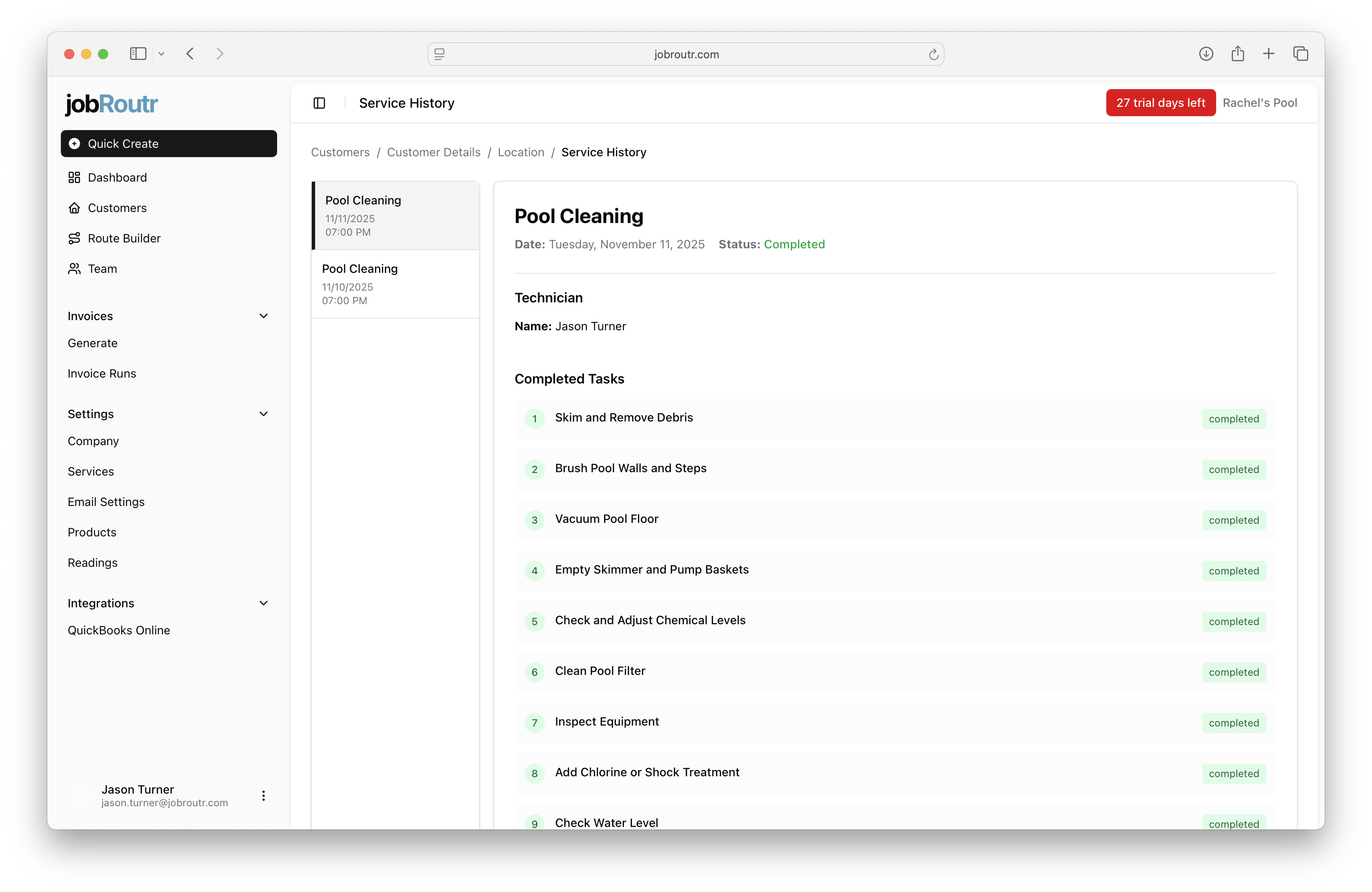Open user menu three-dots icon

pos(264,796)
